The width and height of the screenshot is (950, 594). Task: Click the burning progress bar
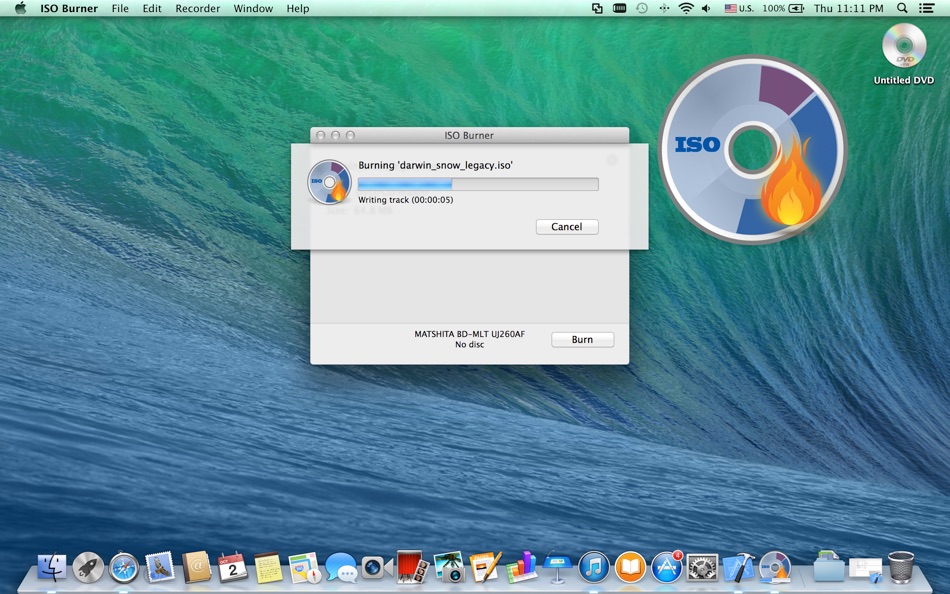tap(478, 184)
